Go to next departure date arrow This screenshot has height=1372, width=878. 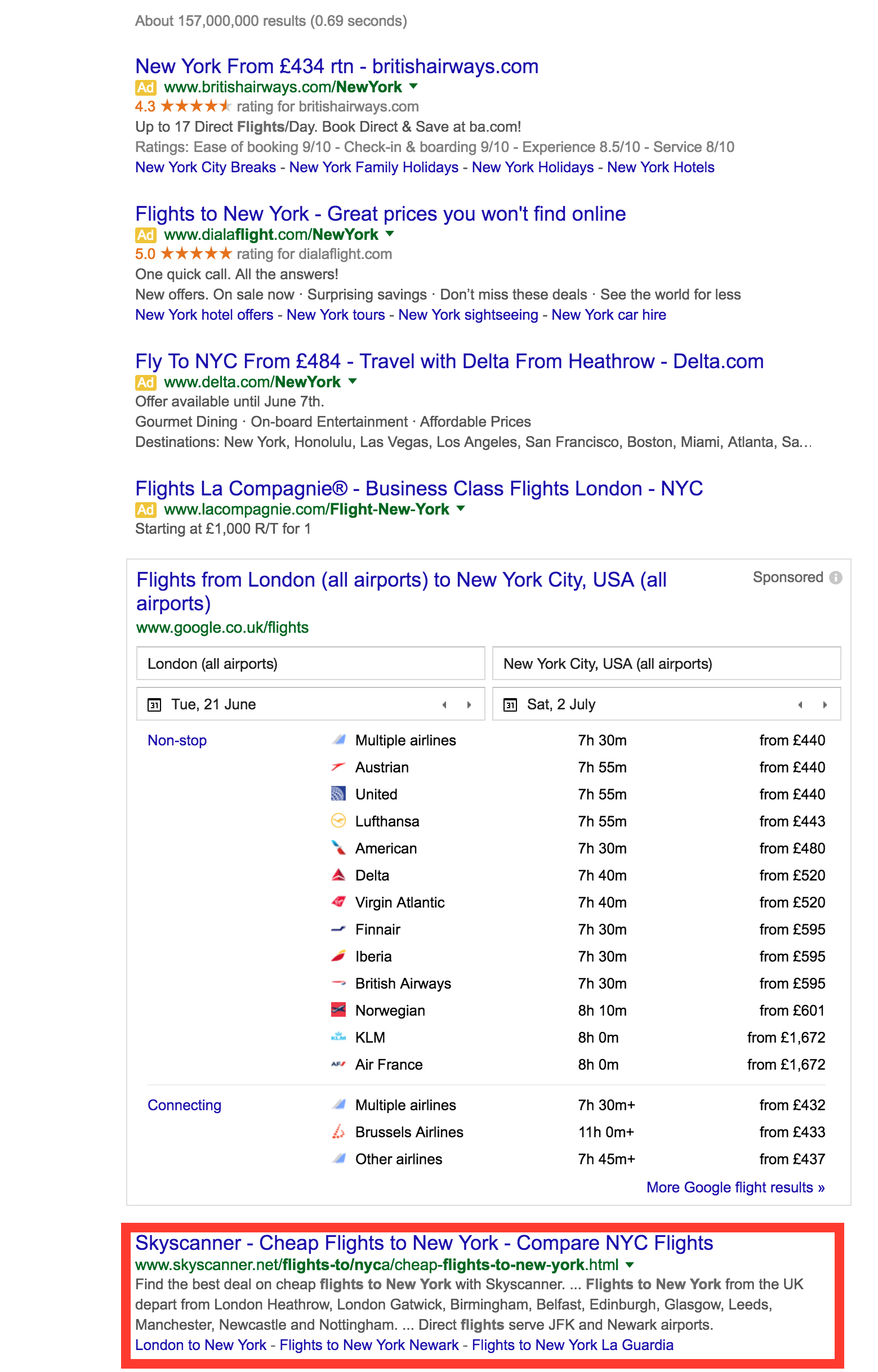(469, 705)
